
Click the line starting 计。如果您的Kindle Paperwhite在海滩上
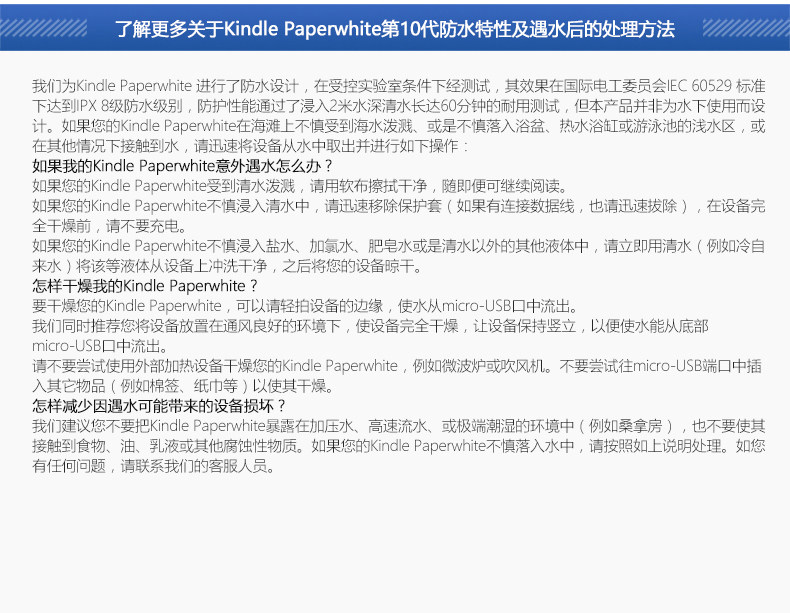pos(399,126)
